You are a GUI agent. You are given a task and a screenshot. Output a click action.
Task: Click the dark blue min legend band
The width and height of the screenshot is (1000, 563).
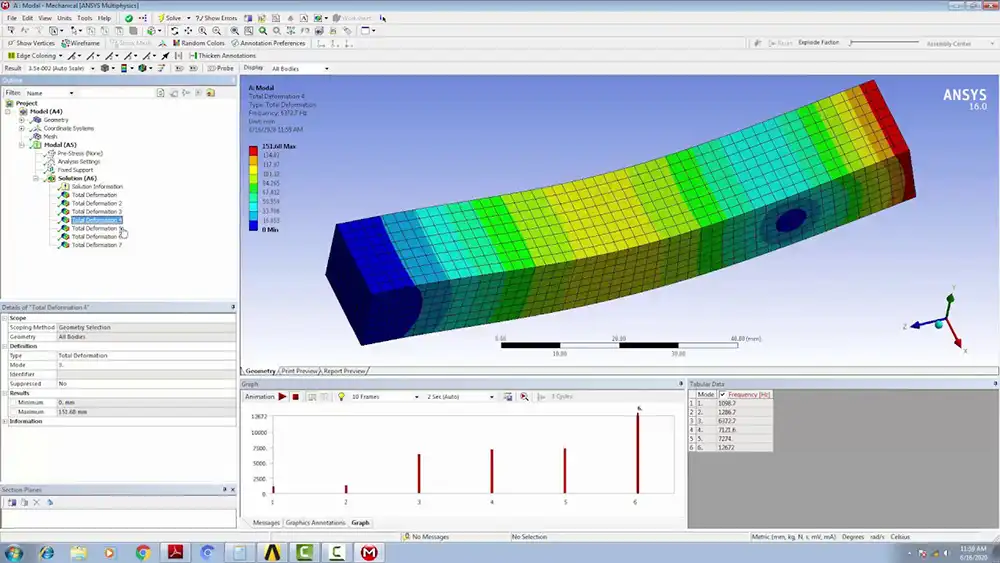253,225
